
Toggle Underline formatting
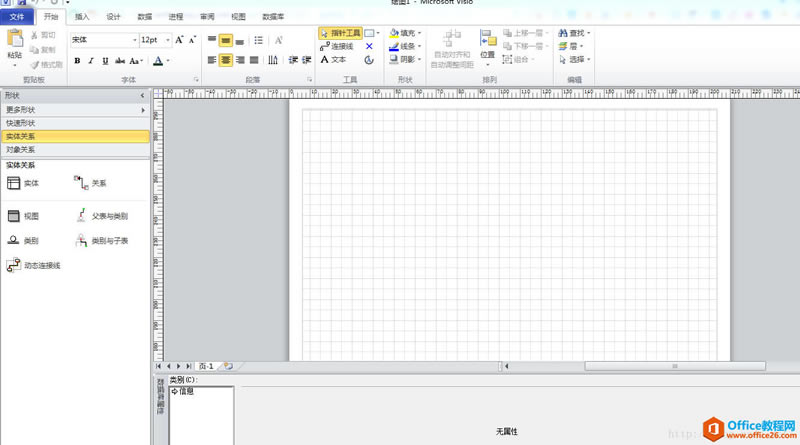[105, 61]
